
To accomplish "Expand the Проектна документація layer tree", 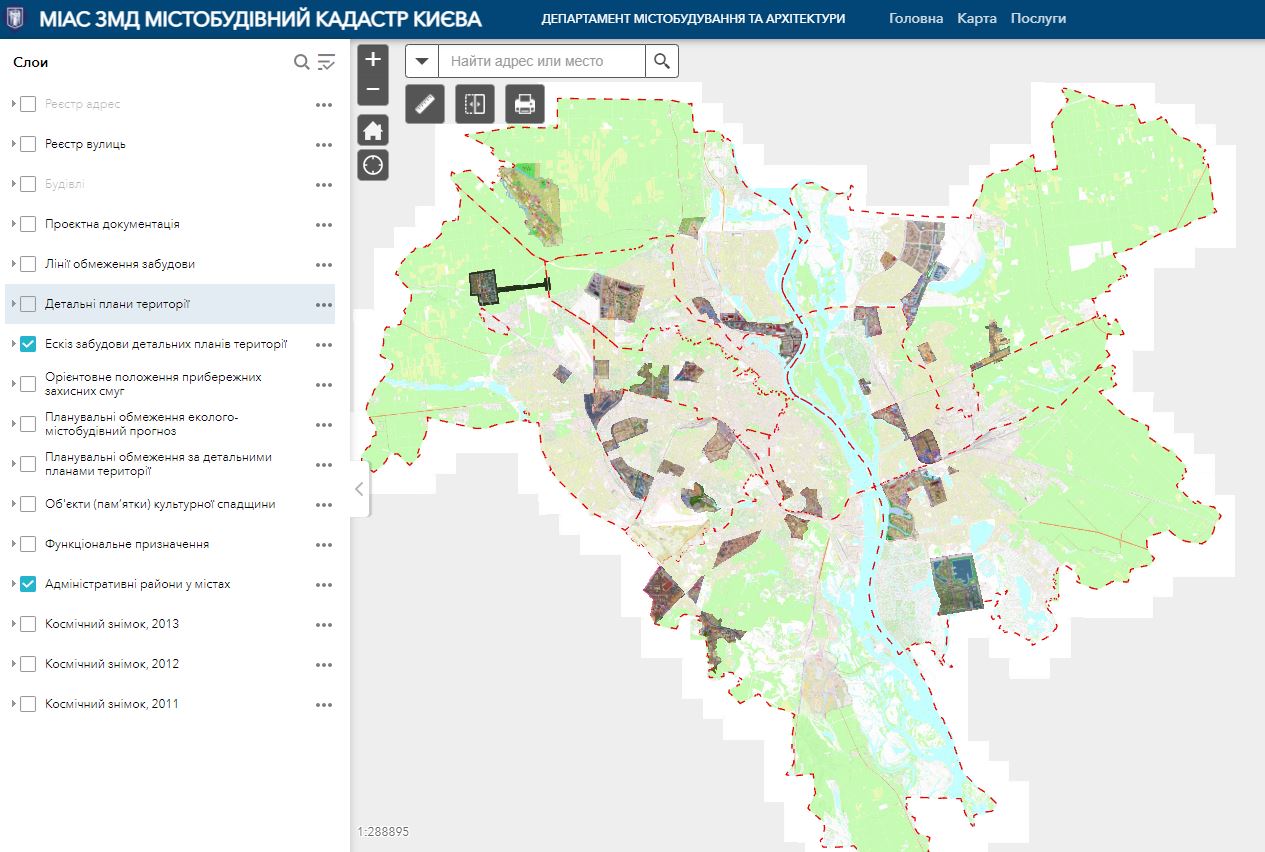I will coord(14,224).
